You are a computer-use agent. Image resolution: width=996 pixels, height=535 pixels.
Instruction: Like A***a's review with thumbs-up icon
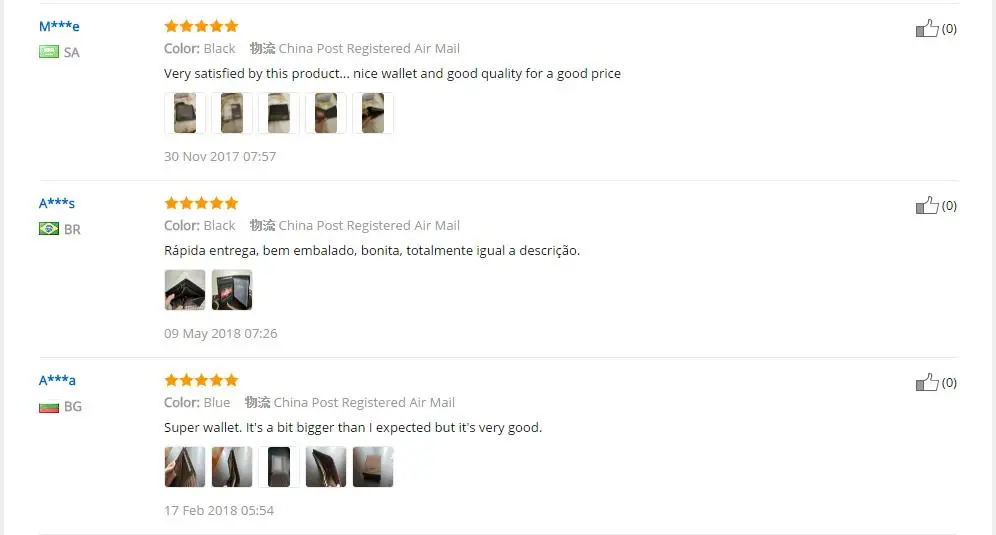(927, 383)
